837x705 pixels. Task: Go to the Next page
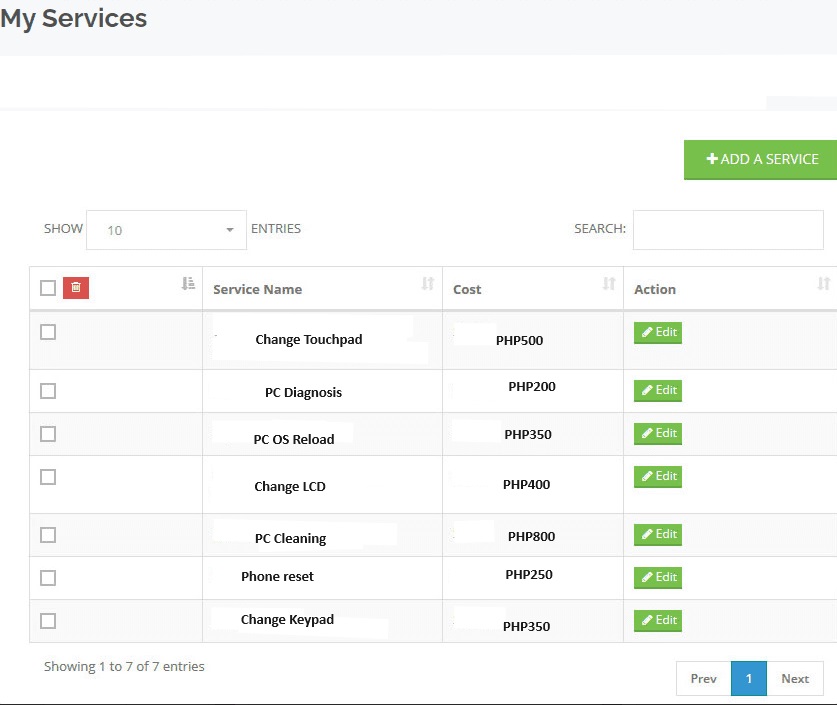coord(795,678)
